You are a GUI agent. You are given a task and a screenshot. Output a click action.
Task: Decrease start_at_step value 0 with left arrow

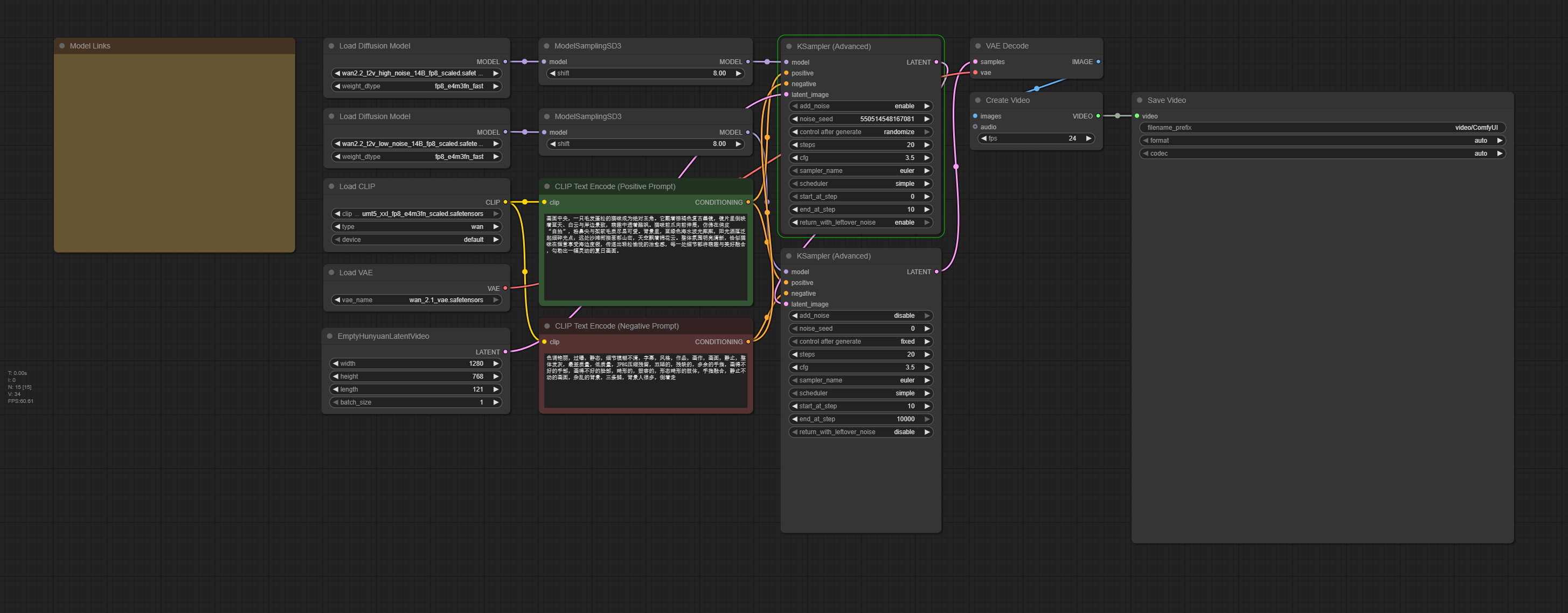795,197
